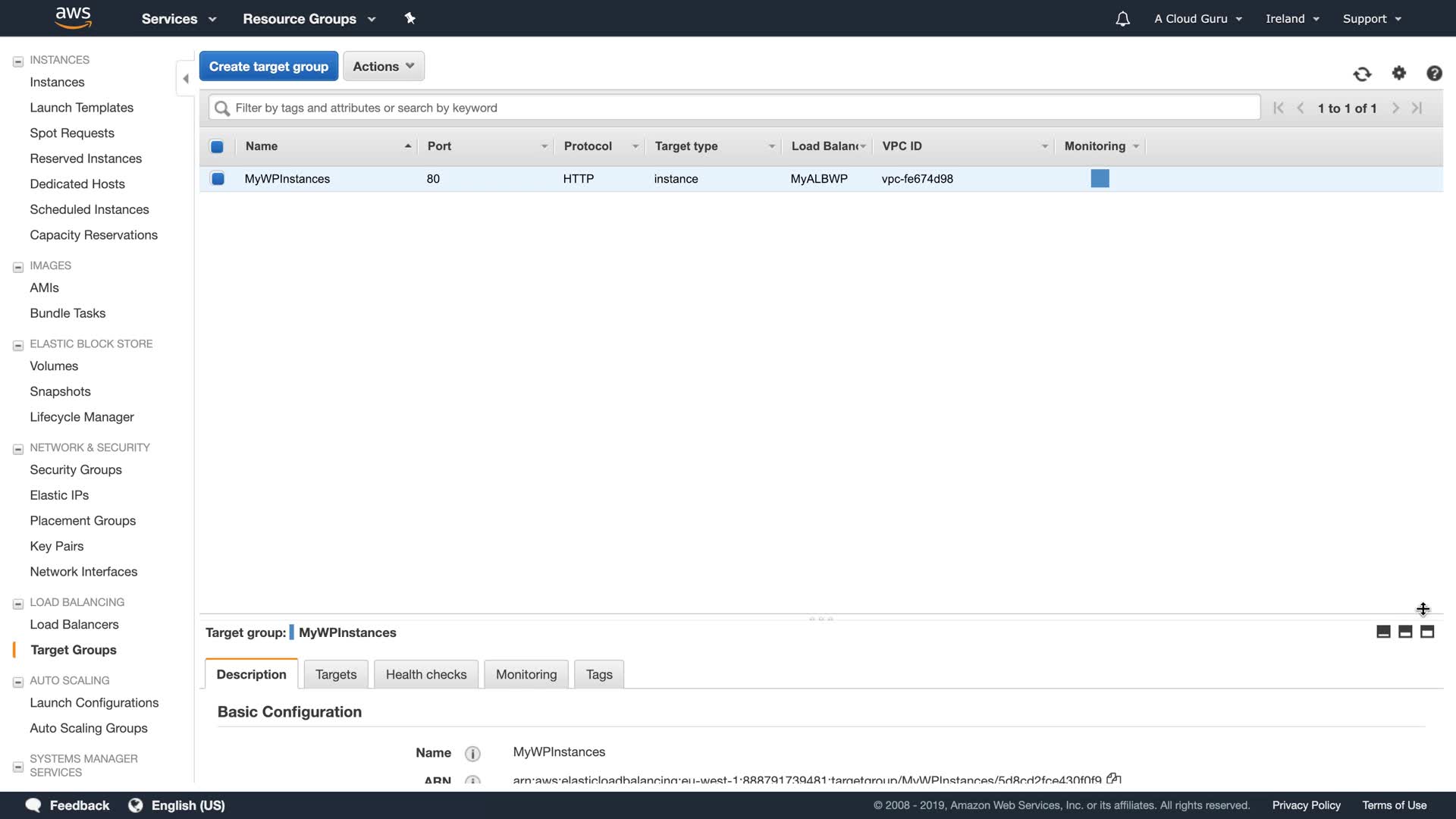Click the pin shortcuts icon
1456x819 pixels.
coord(409,18)
